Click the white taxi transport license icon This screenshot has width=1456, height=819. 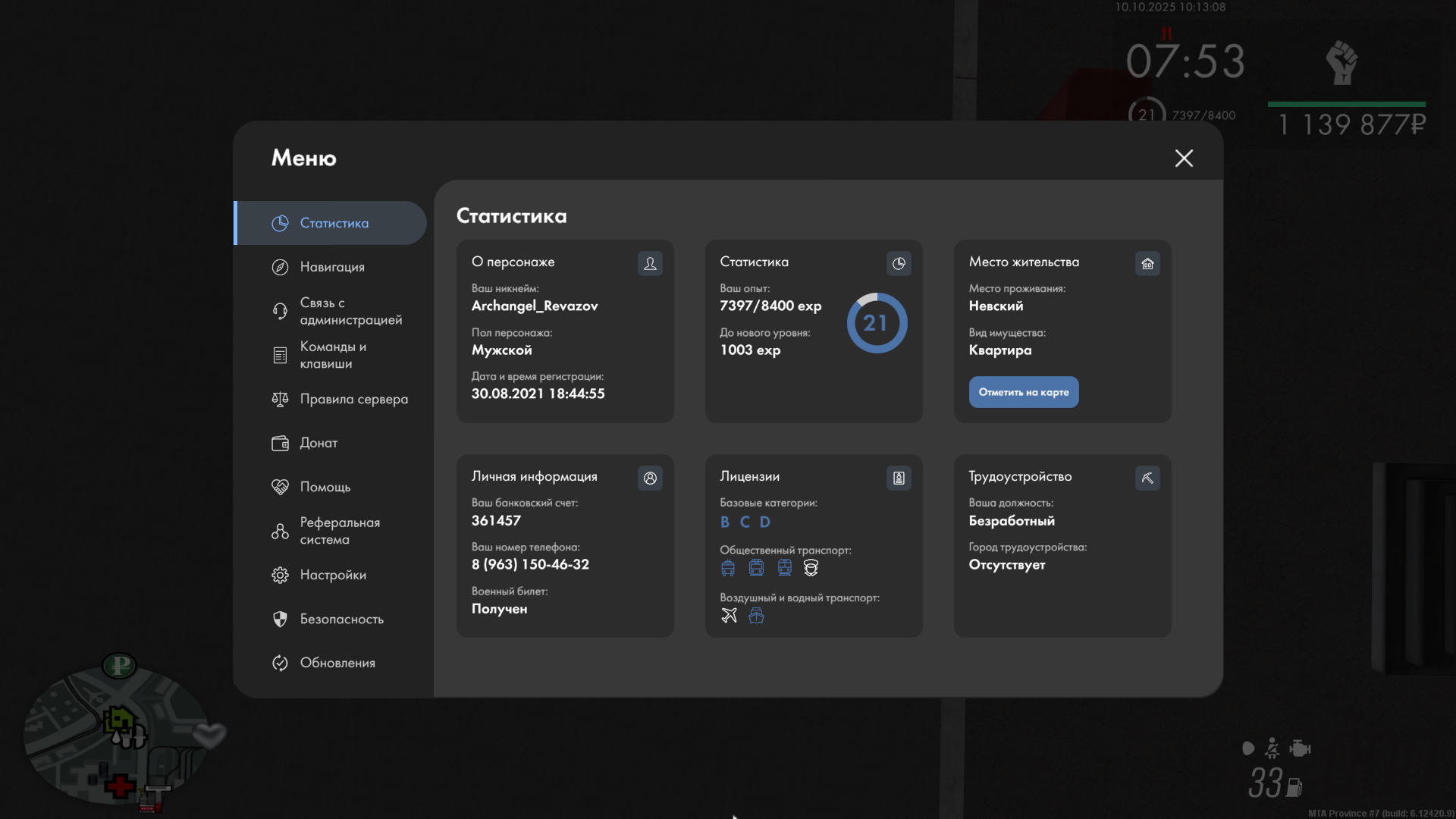click(x=811, y=567)
